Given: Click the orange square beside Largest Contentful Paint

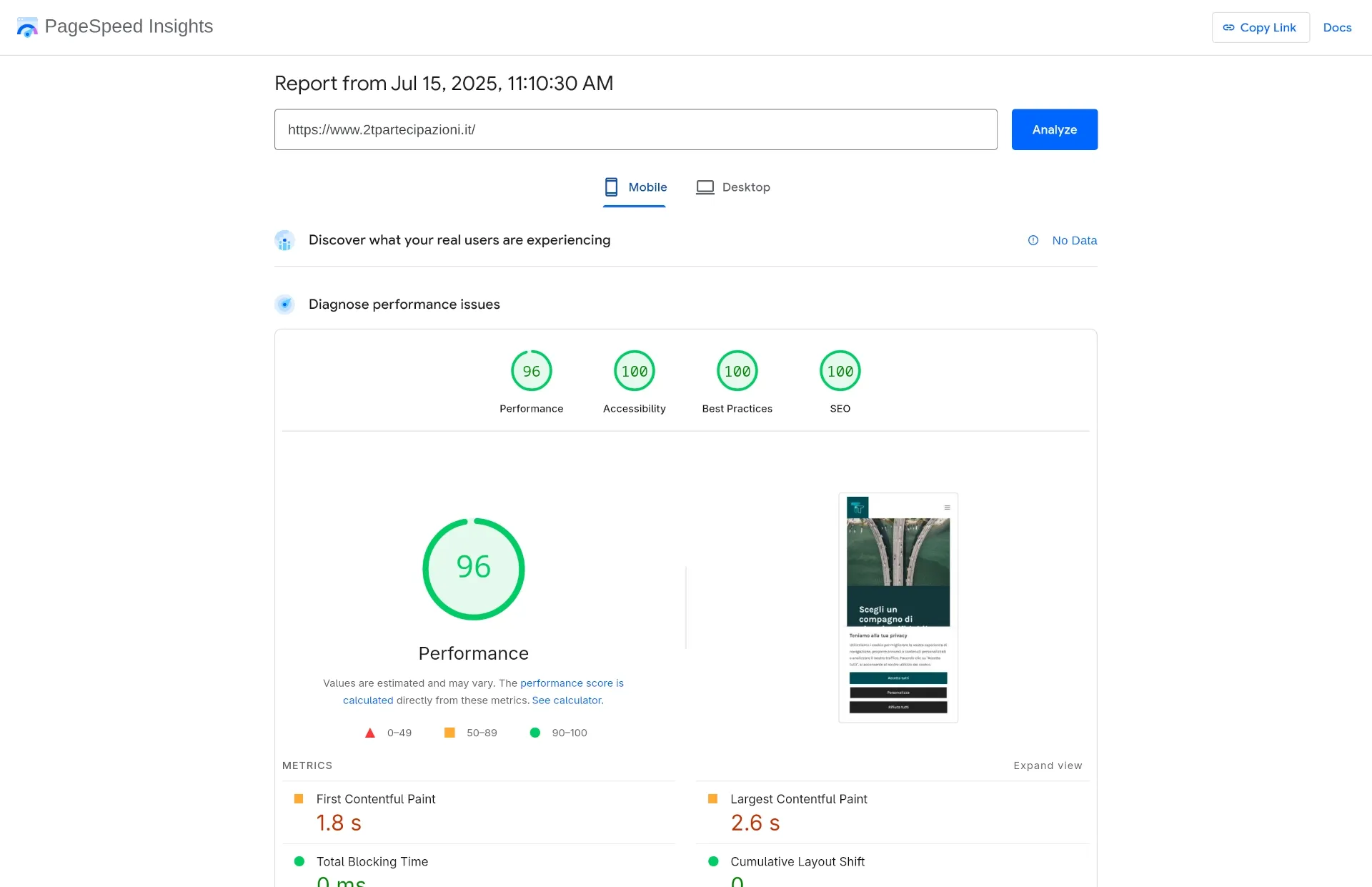Looking at the screenshot, I should [712, 799].
